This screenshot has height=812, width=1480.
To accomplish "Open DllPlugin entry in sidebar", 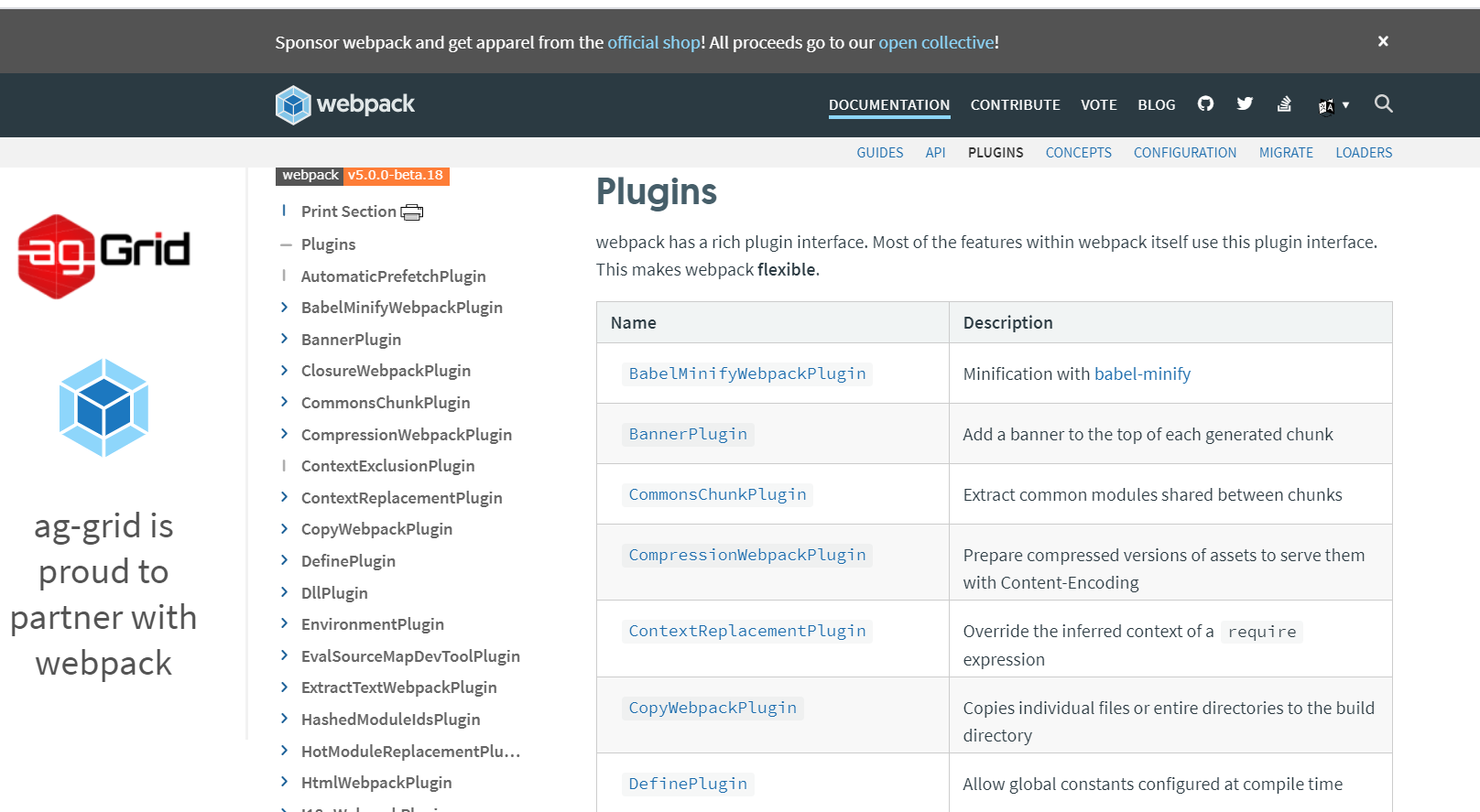I will pos(334,593).
